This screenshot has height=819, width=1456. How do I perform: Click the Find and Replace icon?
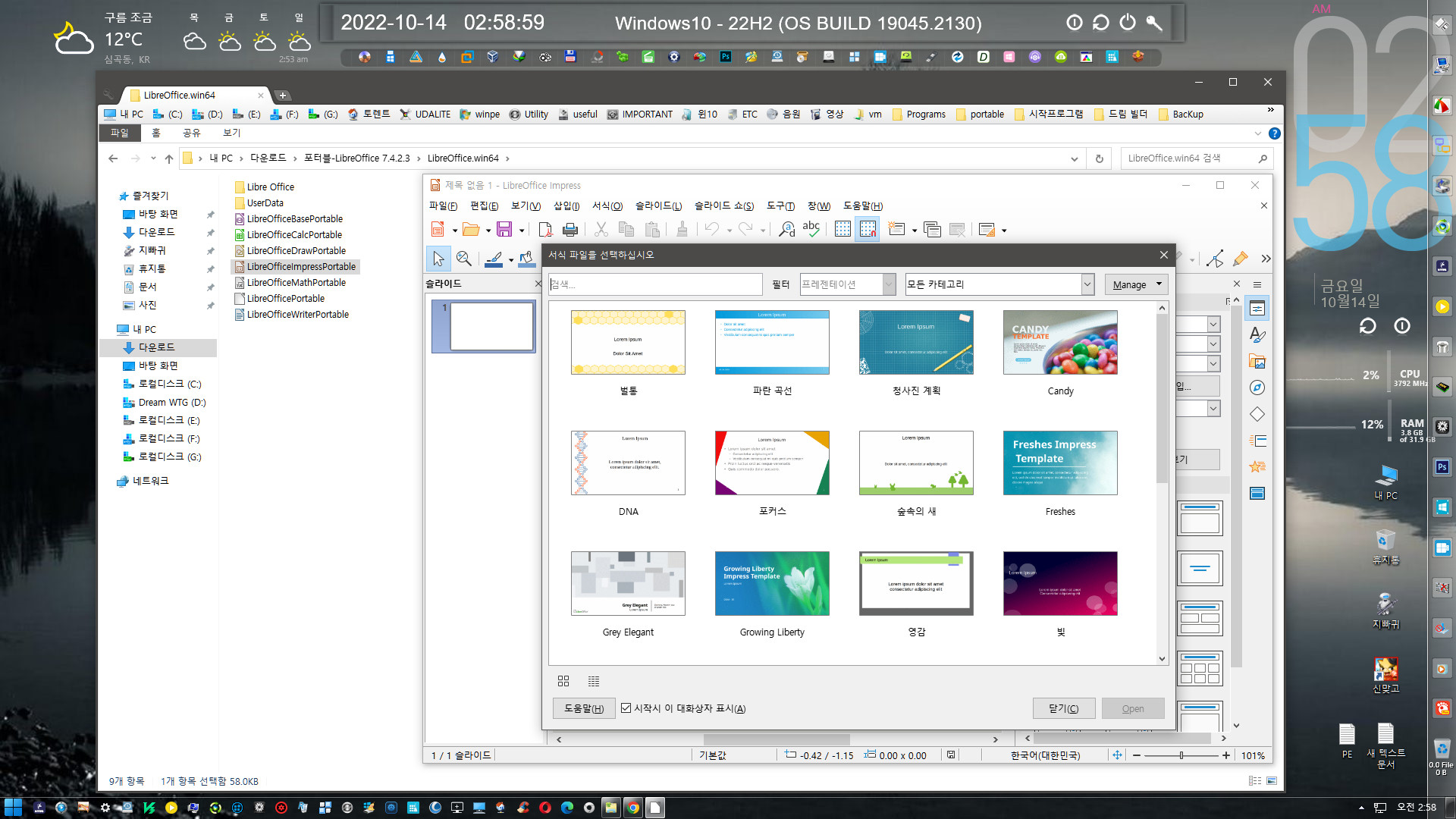tap(787, 229)
